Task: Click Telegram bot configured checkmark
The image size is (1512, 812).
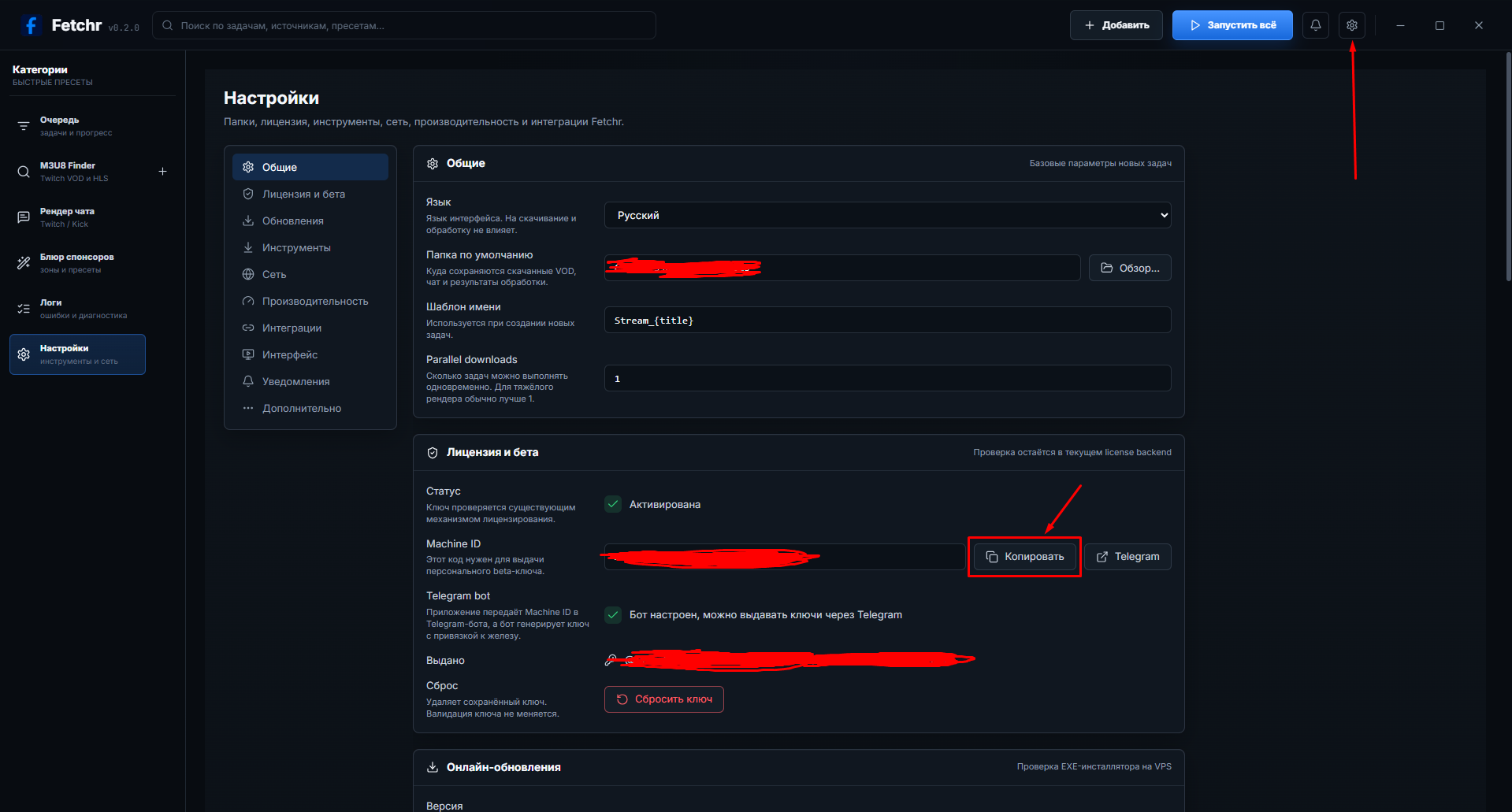Action: pos(613,615)
